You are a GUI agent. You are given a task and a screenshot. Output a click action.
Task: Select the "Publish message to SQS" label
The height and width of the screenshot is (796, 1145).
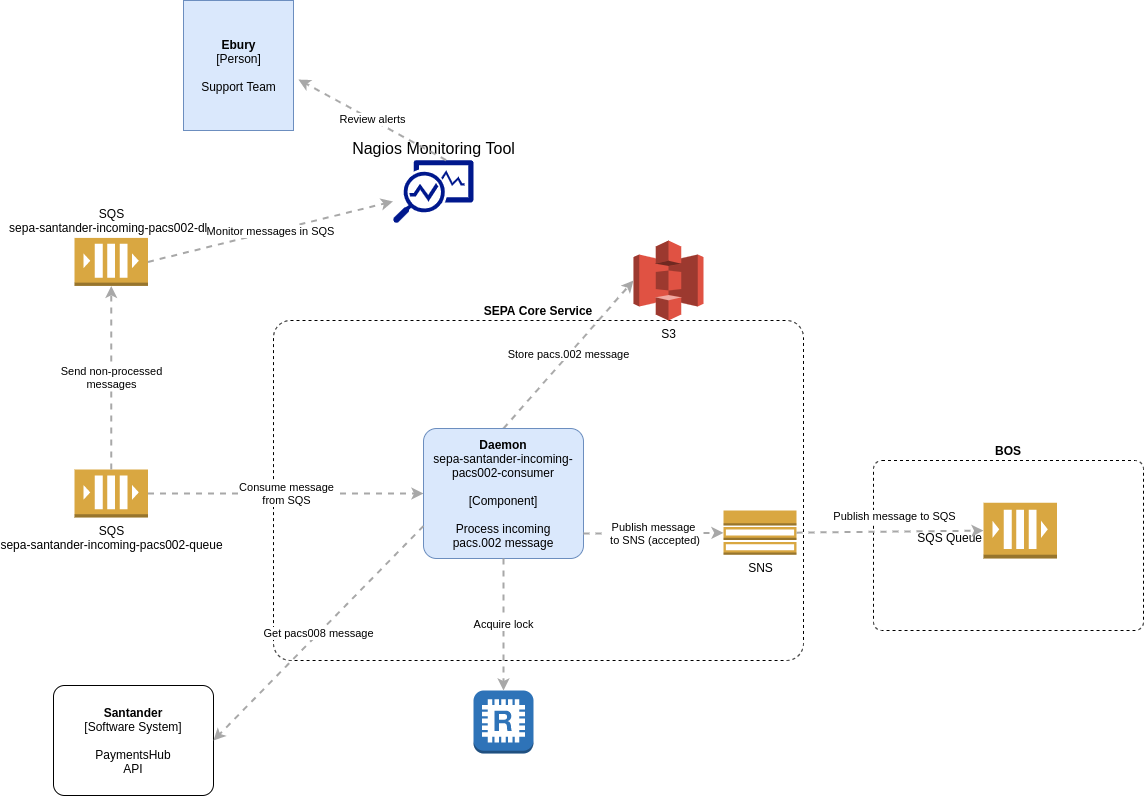click(894, 516)
